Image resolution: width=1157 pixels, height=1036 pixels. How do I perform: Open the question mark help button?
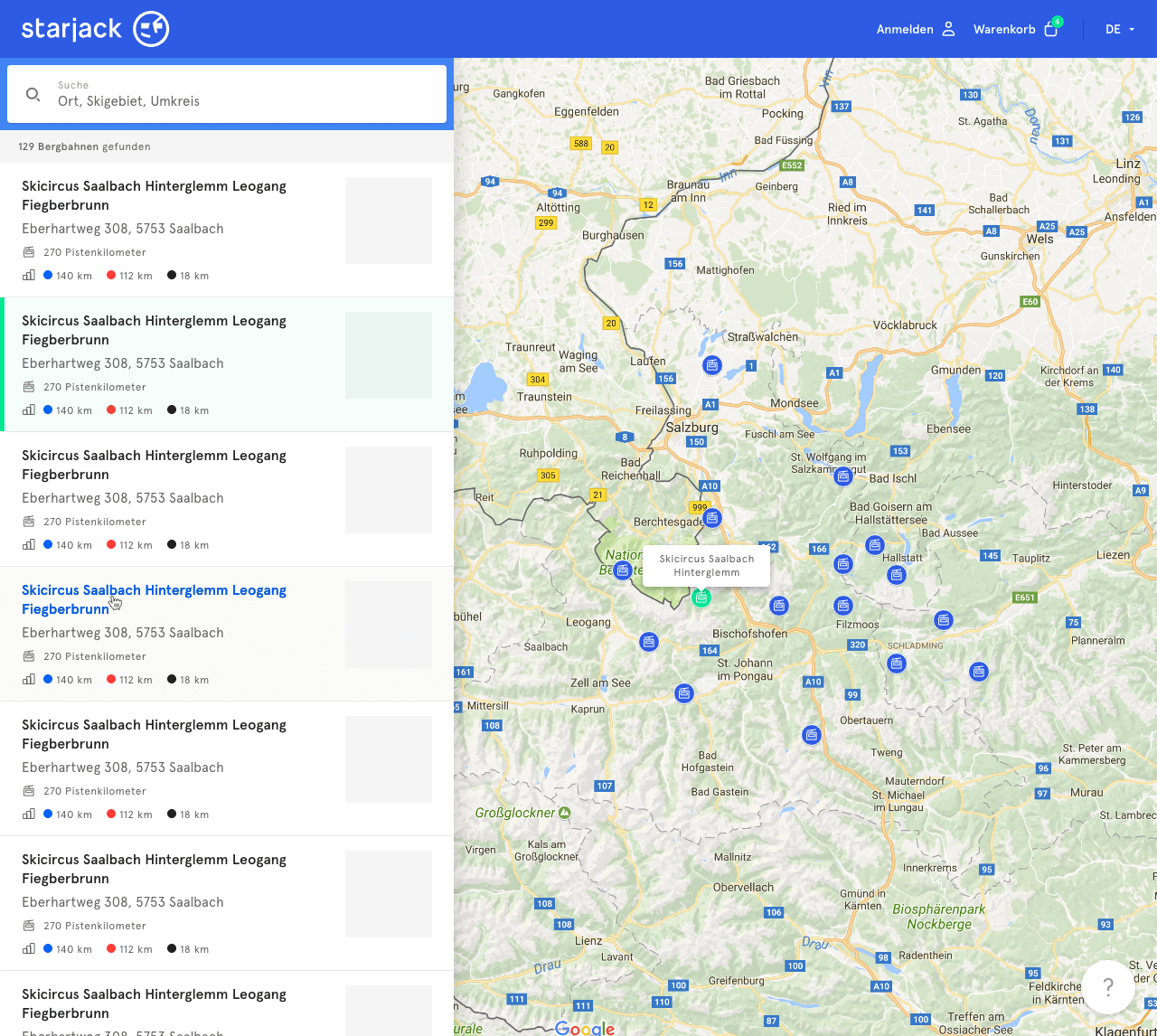tap(1108, 987)
